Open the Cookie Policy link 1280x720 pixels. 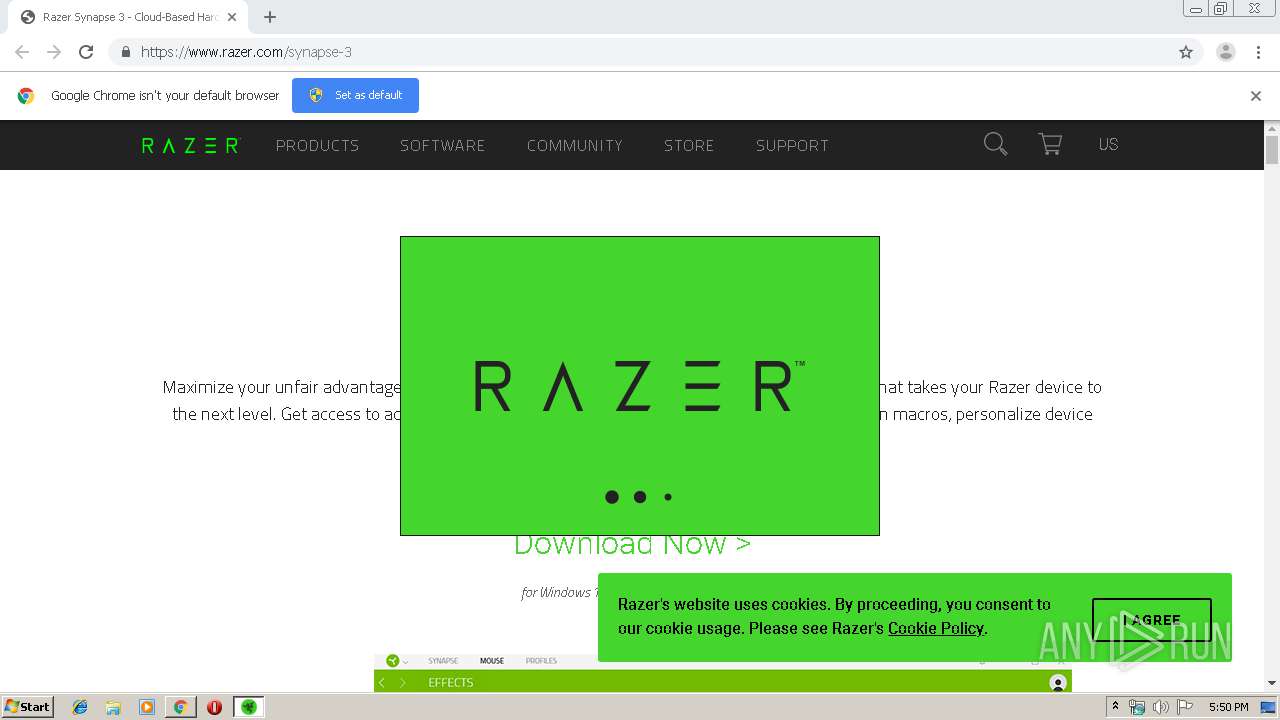point(936,628)
